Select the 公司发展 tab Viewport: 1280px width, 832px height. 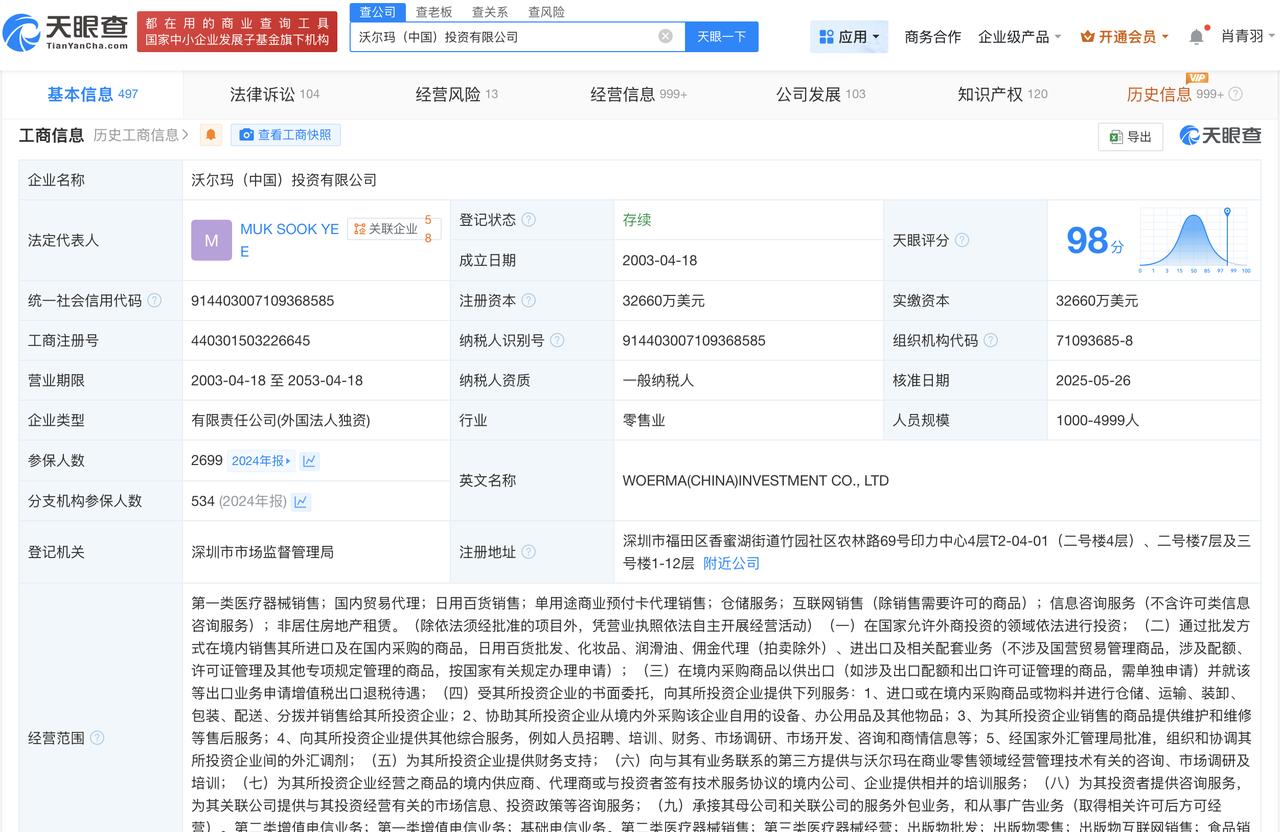[820, 94]
